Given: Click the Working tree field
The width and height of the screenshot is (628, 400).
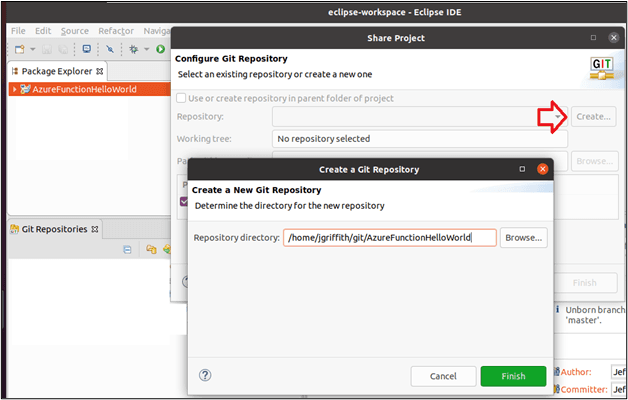Looking at the screenshot, I should (x=420, y=139).
